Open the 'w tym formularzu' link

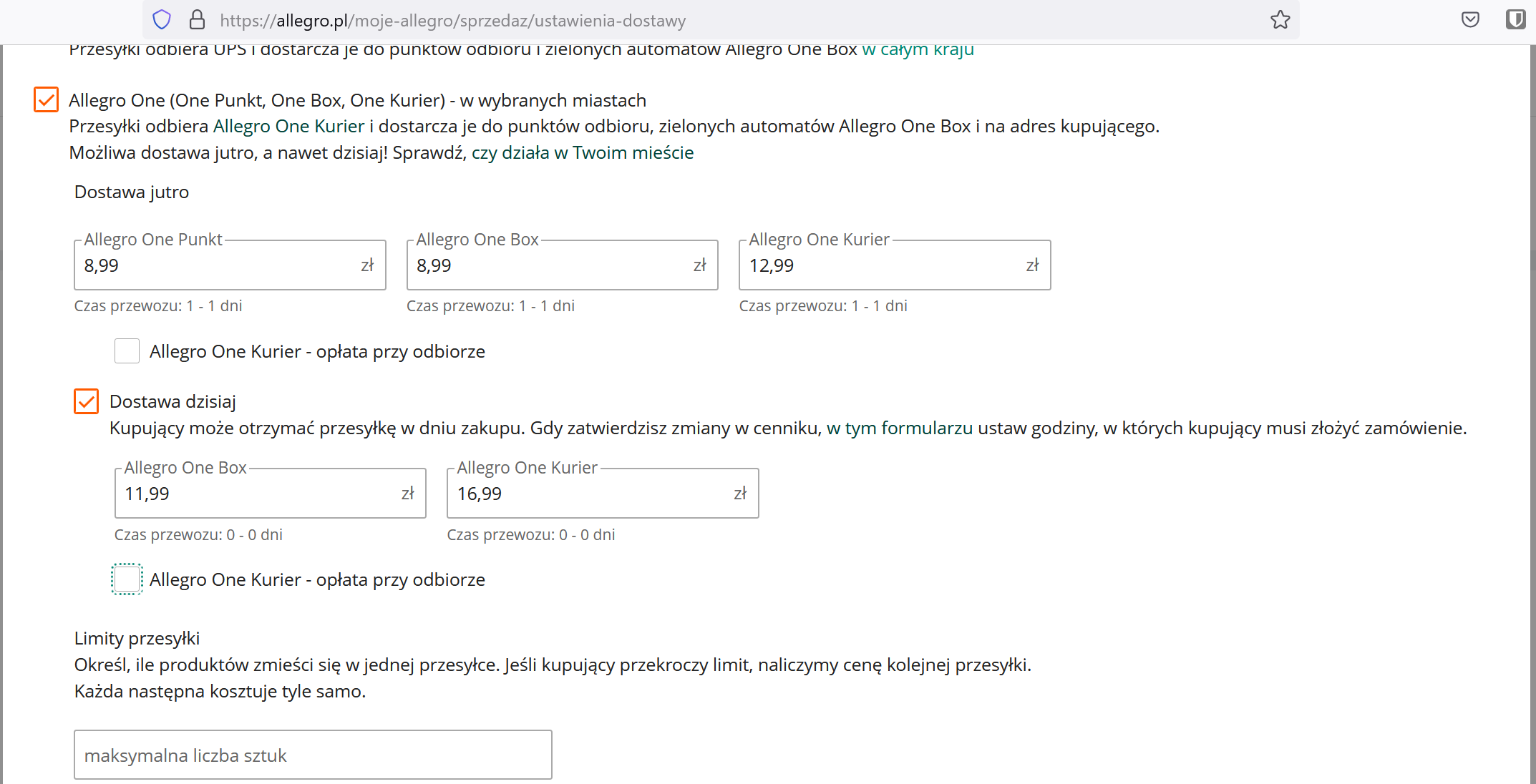(899, 428)
